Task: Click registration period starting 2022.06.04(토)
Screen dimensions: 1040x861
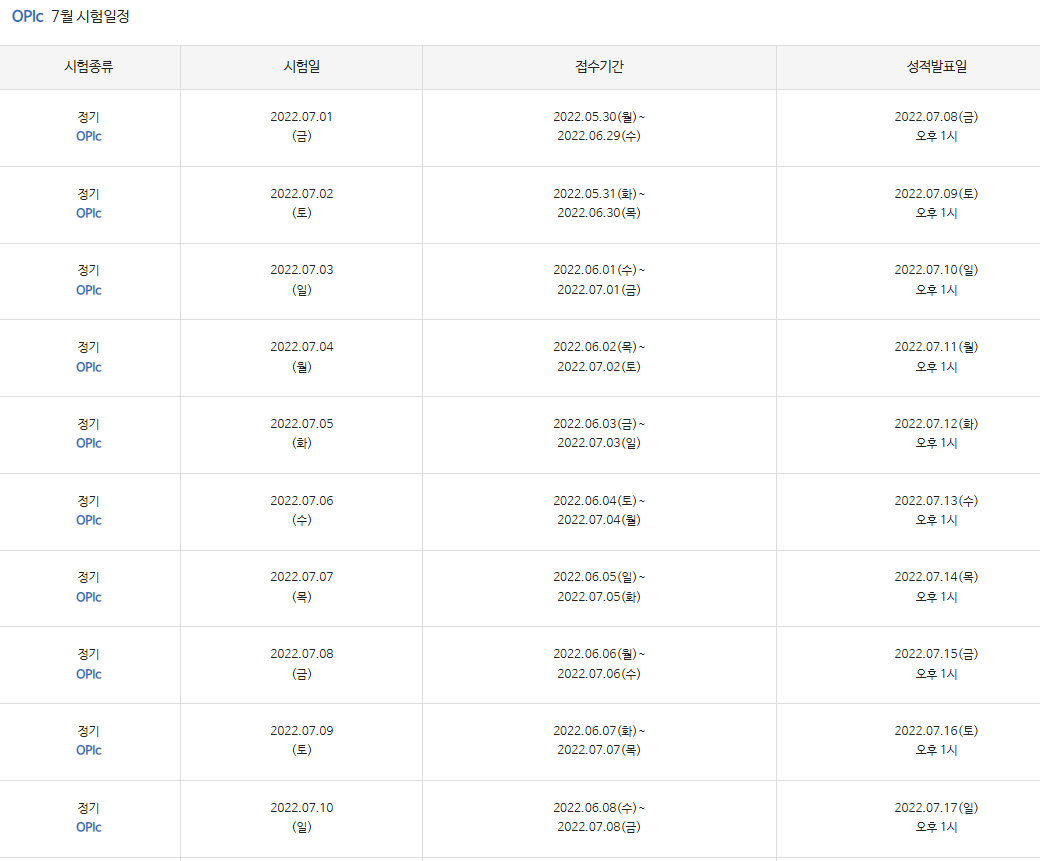Action: [x=599, y=510]
